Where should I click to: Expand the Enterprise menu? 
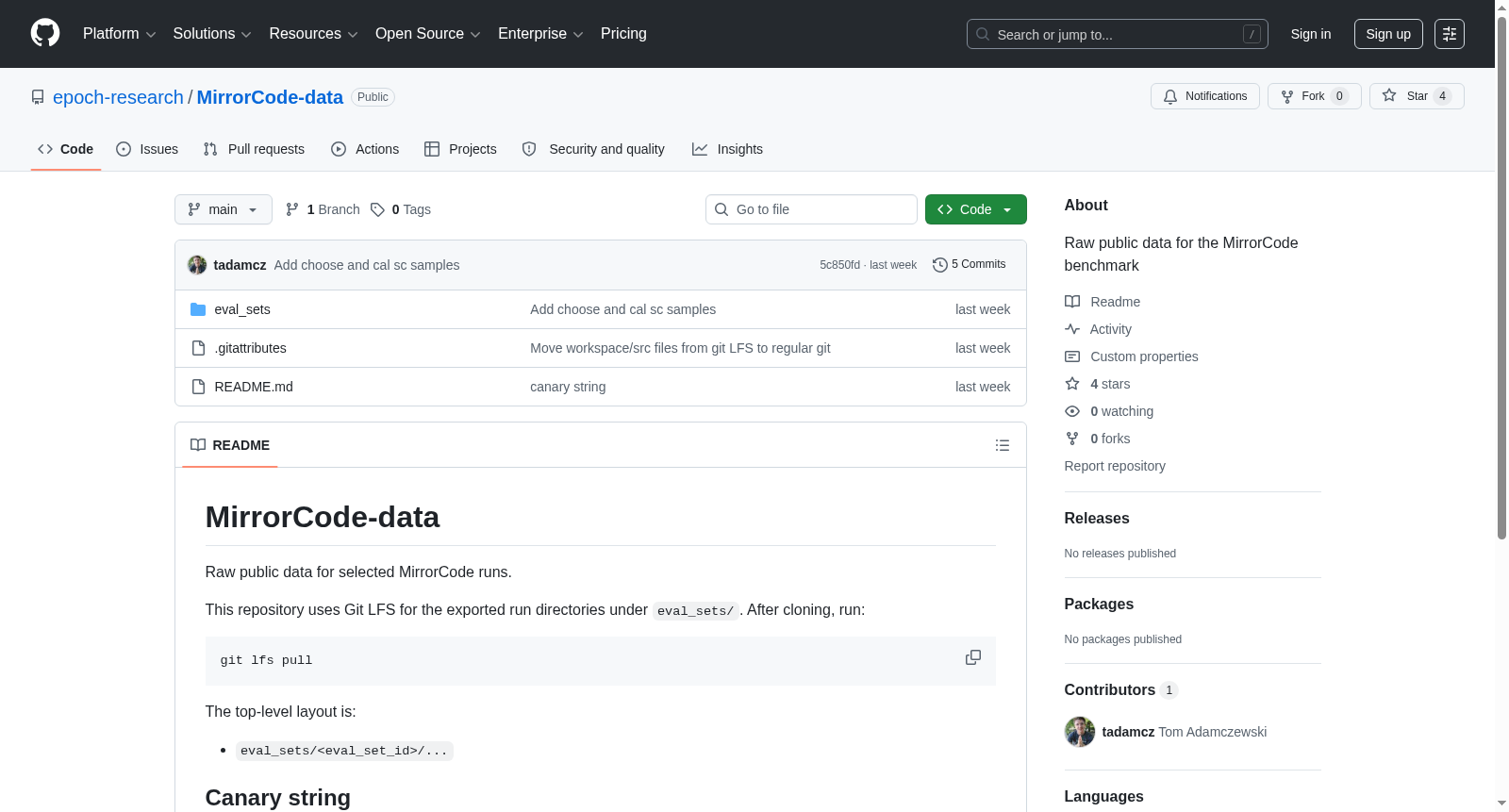[540, 34]
